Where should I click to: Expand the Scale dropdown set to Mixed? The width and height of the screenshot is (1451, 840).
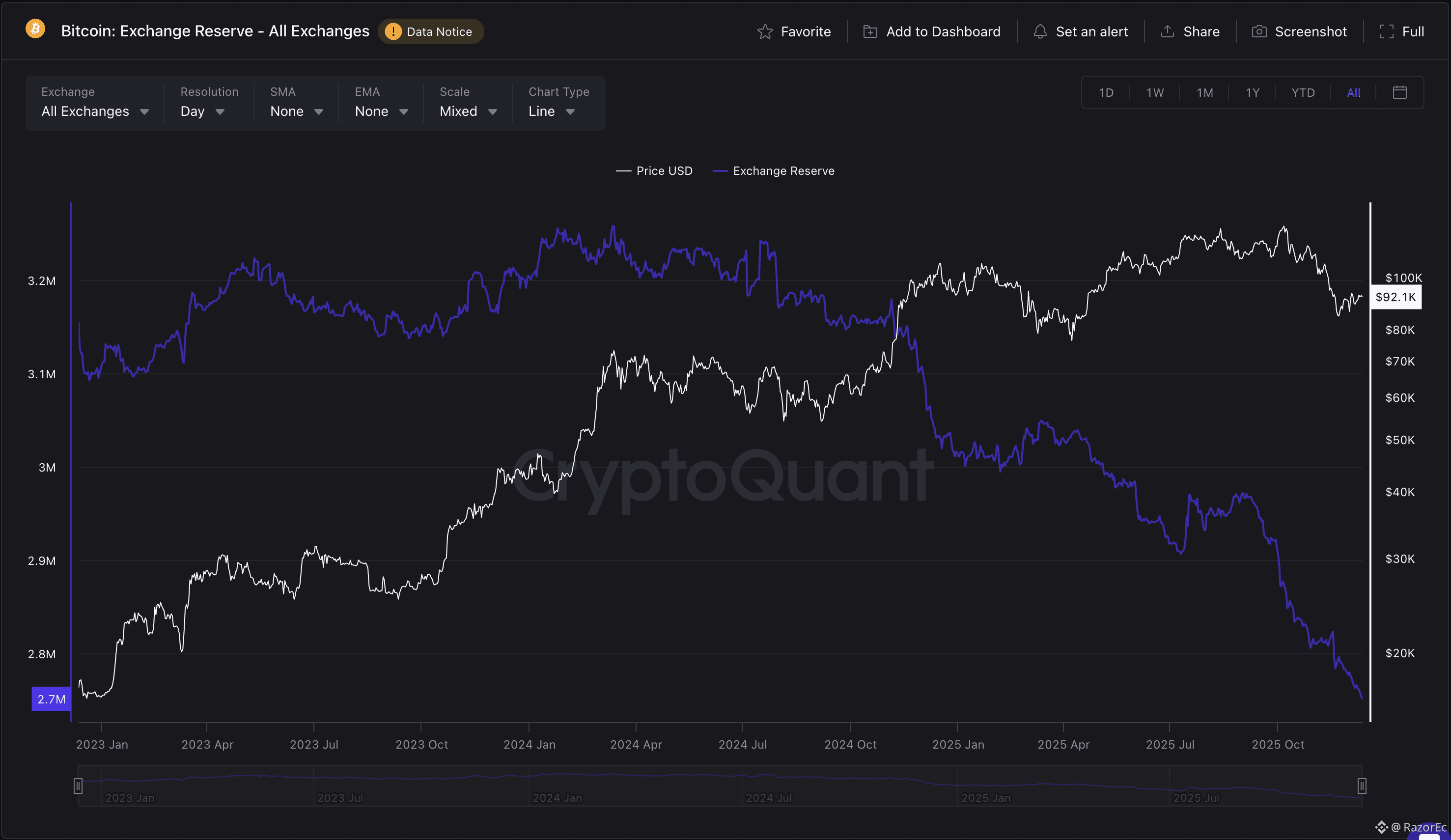[x=468, y=112]
